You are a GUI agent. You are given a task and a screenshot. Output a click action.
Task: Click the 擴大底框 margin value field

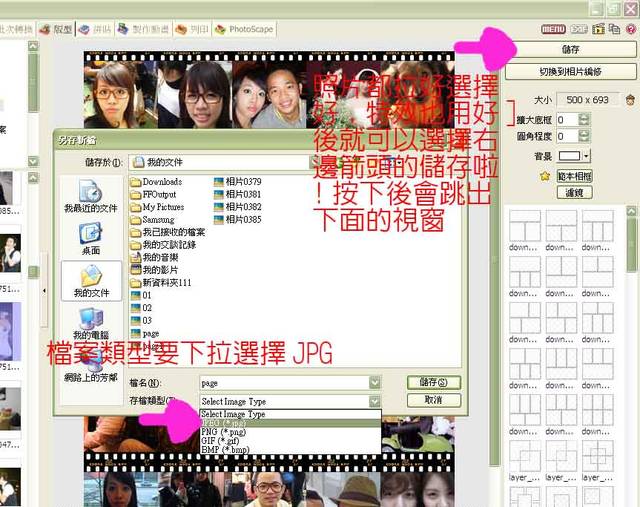coord(567,120)
